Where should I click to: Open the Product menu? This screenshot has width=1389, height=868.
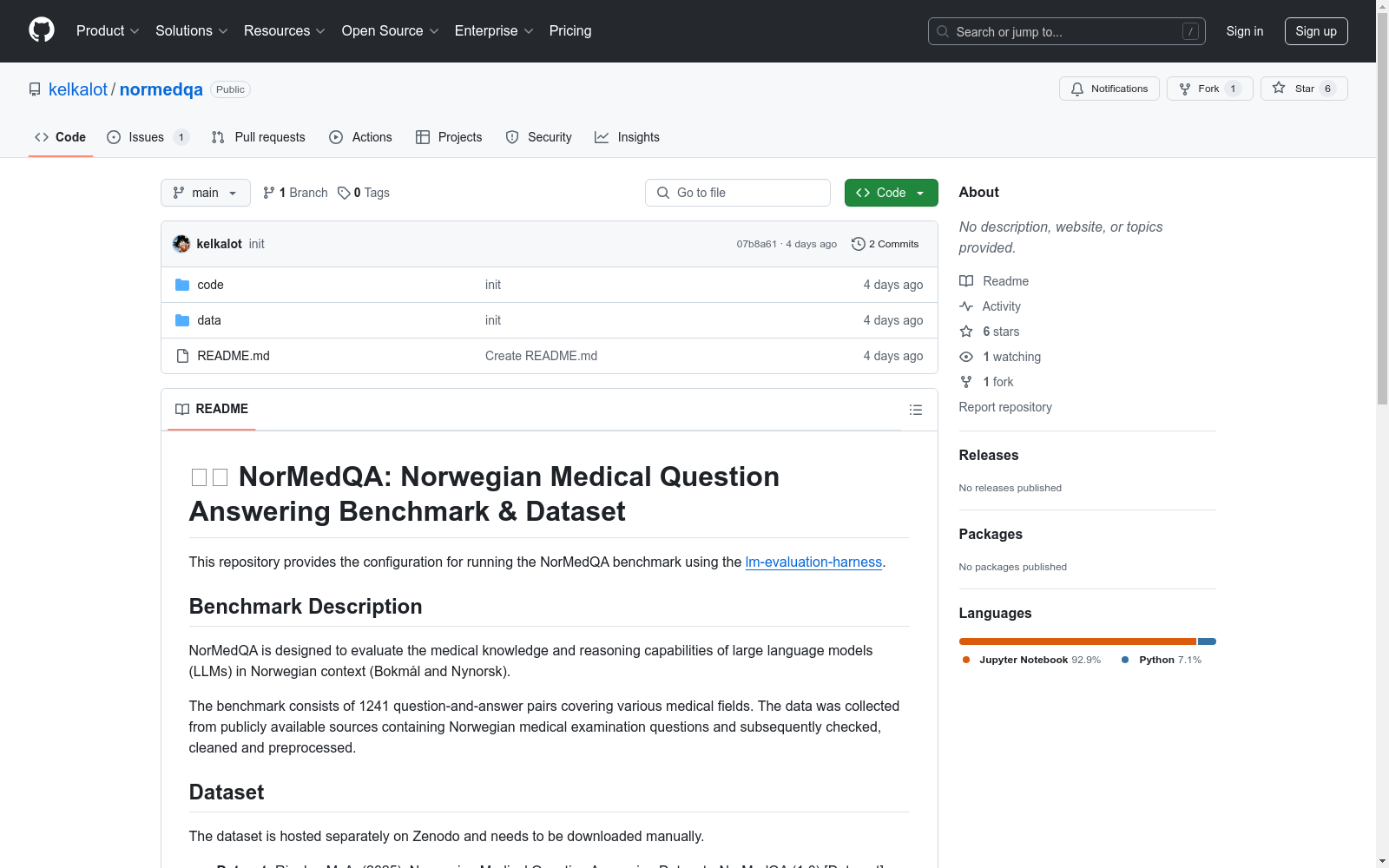tap(108, 30)
